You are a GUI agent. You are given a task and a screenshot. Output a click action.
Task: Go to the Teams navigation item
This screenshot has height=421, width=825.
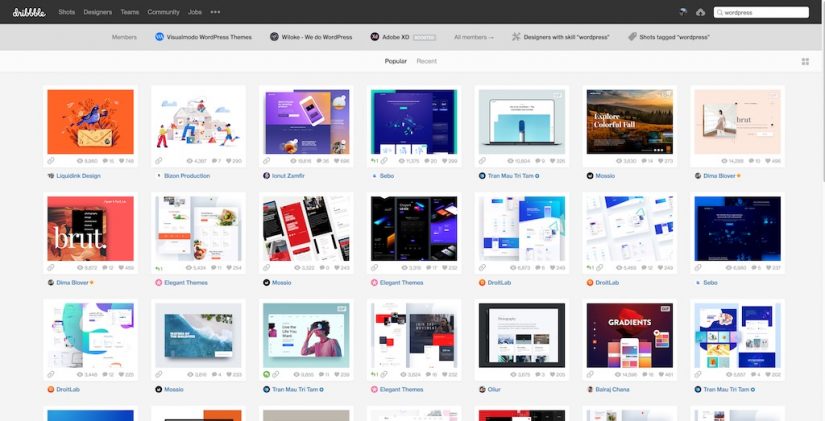(x=129, y=12)
